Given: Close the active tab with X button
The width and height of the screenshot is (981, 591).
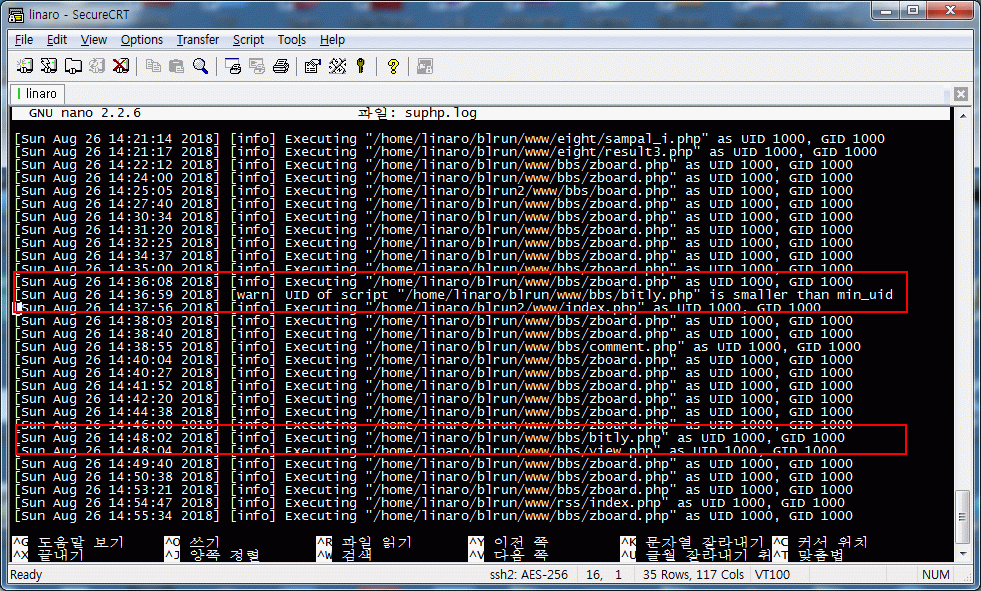Looking at the screenshot, I should point(961,94).
